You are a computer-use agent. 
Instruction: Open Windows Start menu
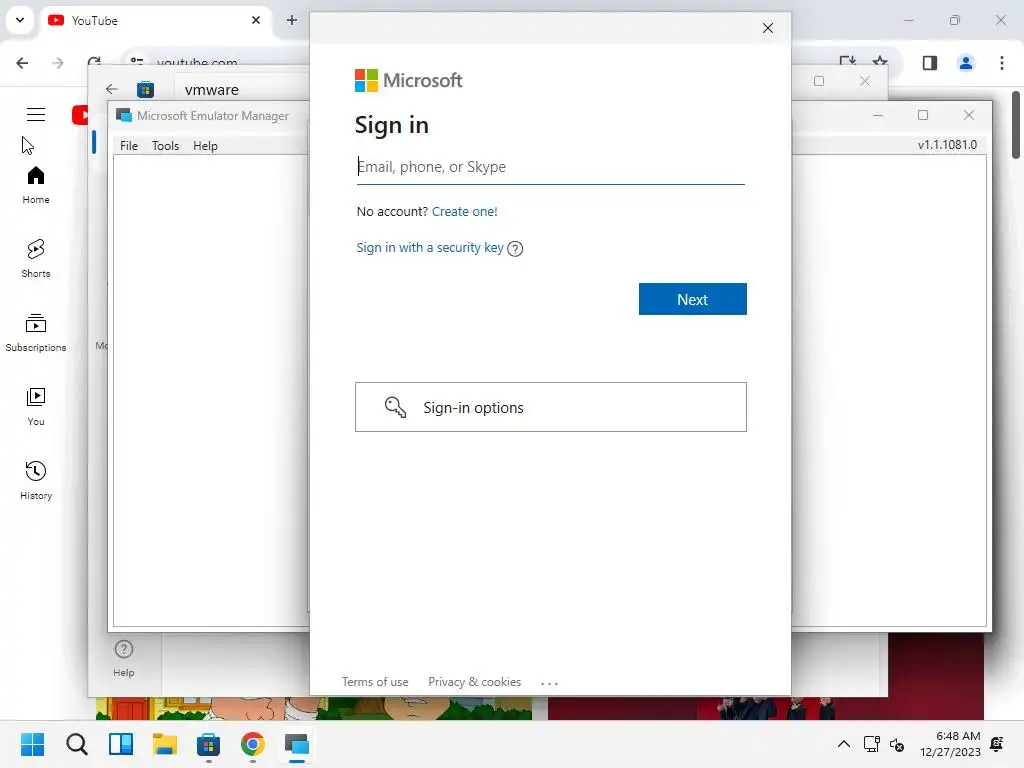click(x=33, y=744)
